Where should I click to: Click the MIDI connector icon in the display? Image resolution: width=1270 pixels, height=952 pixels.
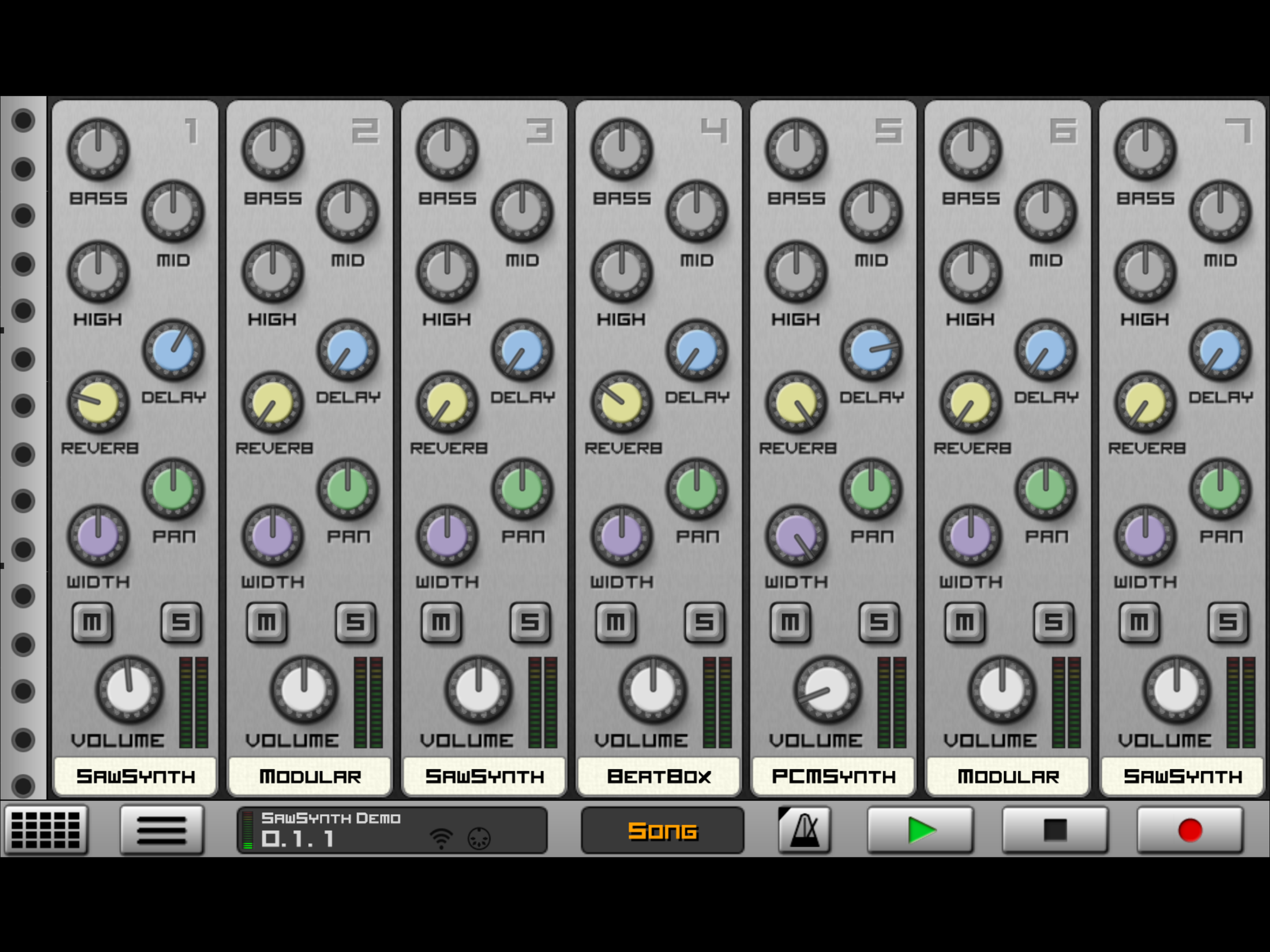pos(480,838)
